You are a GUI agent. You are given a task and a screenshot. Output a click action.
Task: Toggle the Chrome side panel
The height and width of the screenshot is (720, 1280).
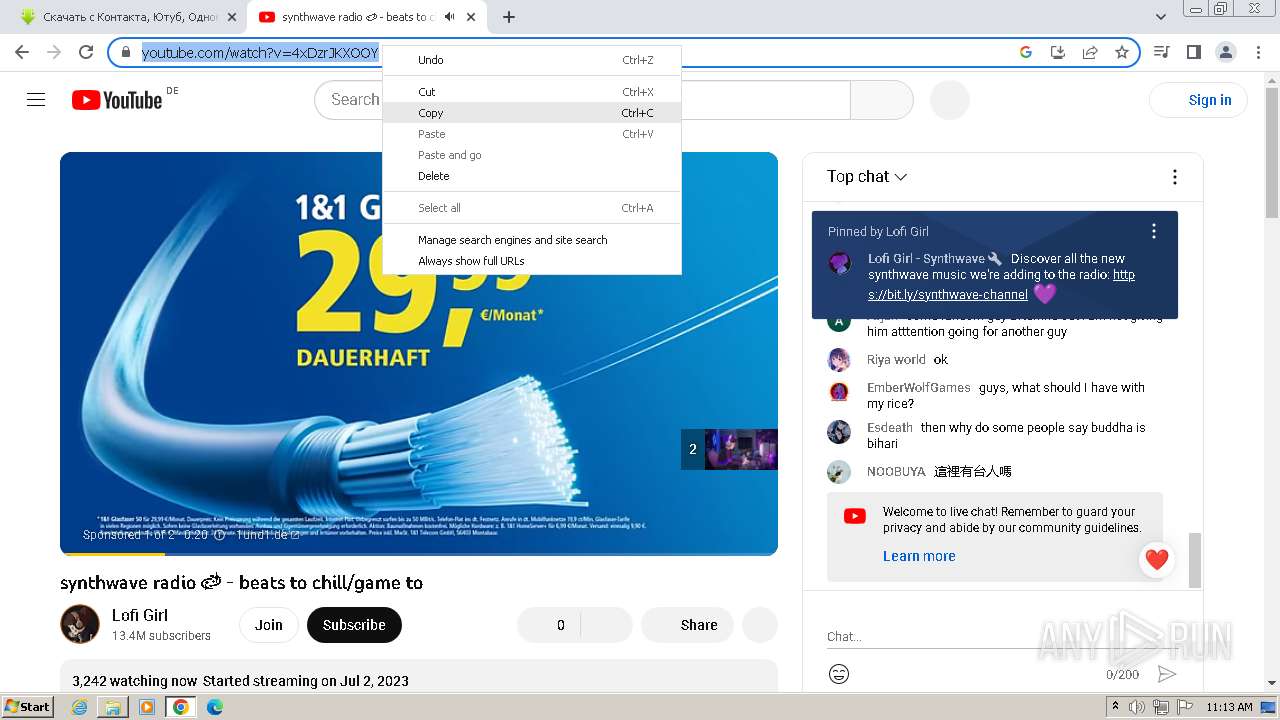click(x=1193, y=52)
